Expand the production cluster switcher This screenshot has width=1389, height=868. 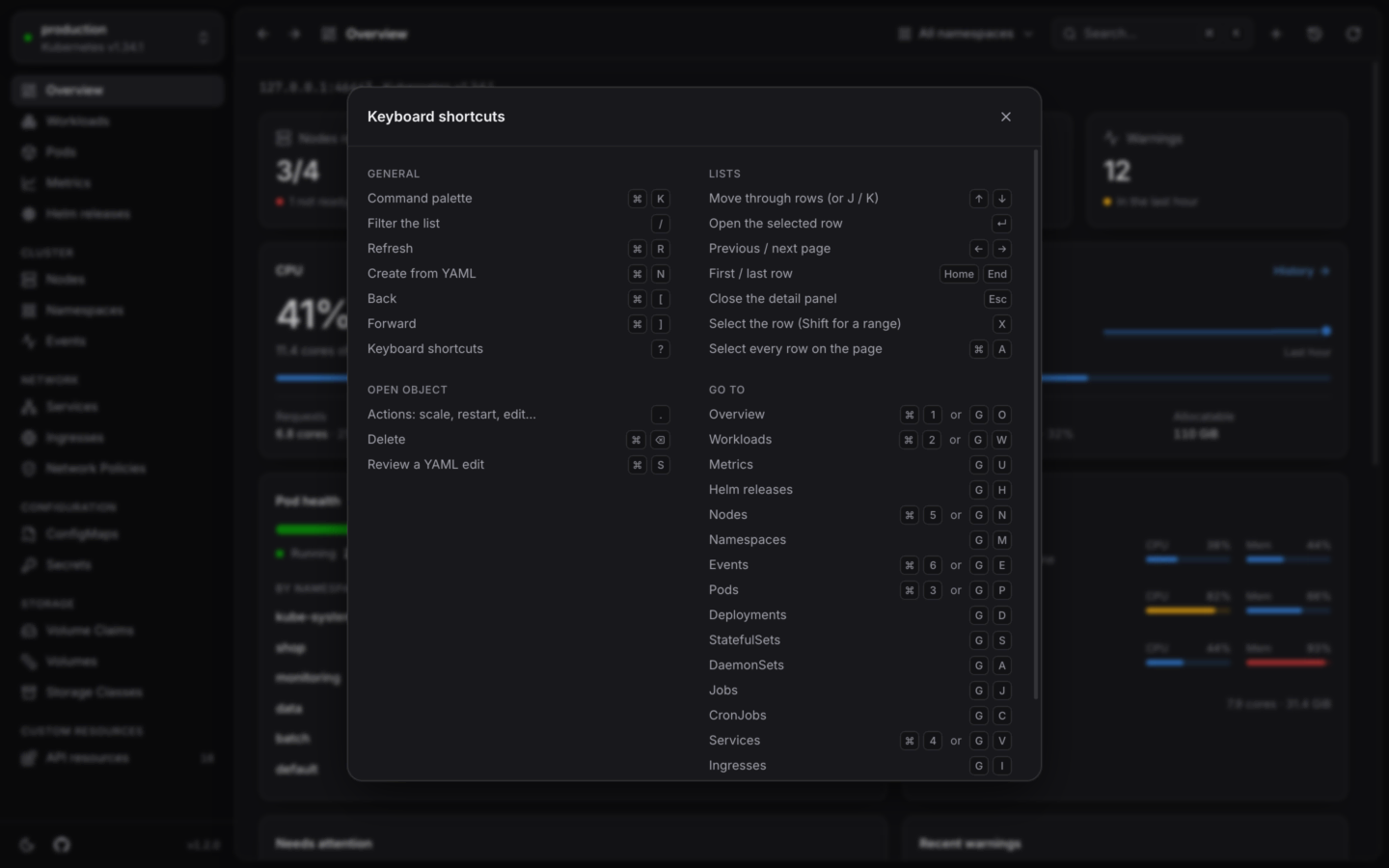tap(118, 38)
